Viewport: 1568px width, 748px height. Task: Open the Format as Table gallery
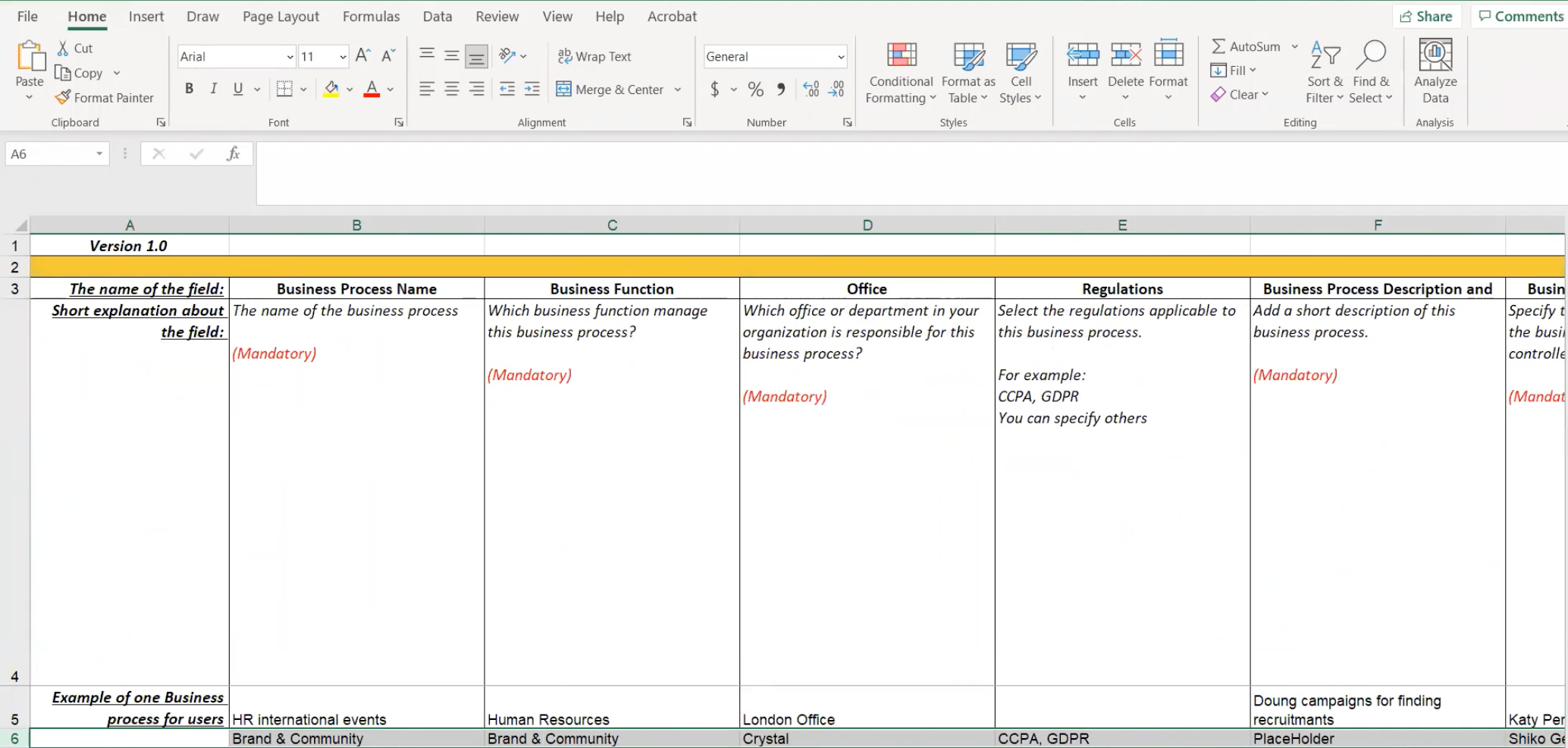(968, 74)
